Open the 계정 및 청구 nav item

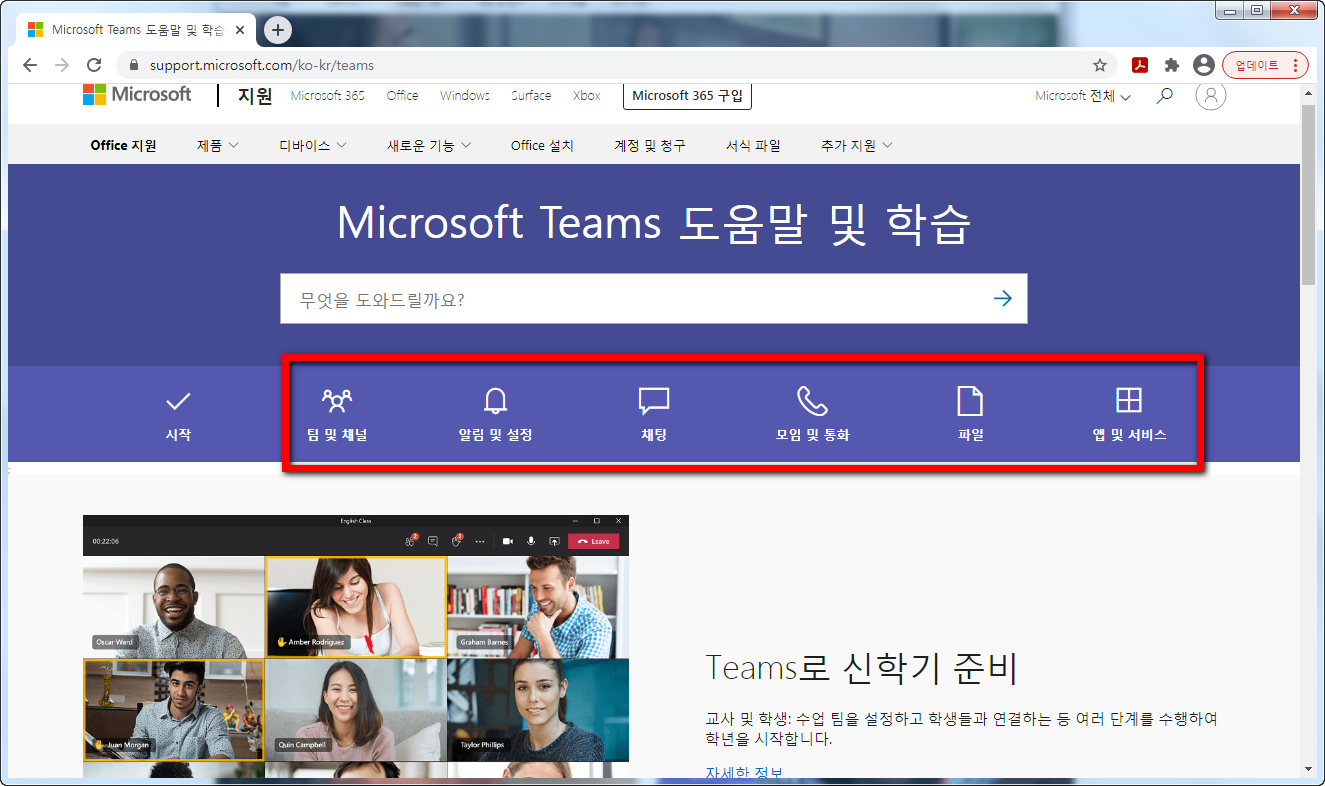pyautogui.click(x=650, y=145)
